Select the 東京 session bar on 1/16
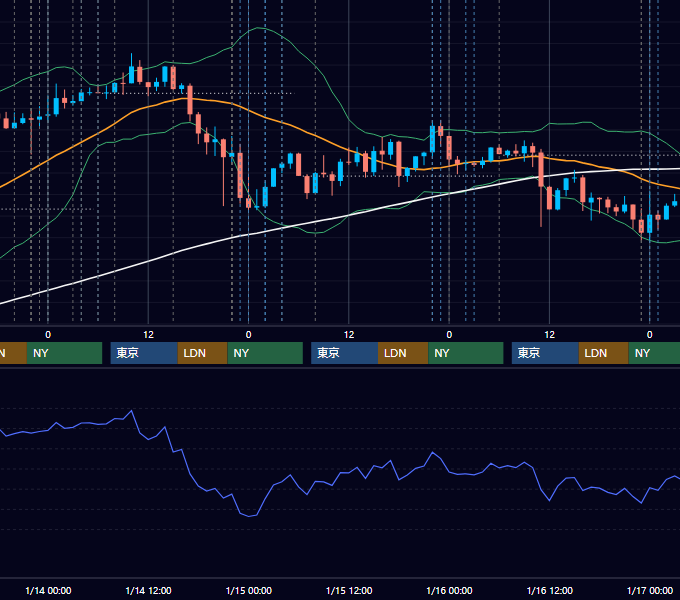This screenshot has height=600, width=680. (545, 353)
